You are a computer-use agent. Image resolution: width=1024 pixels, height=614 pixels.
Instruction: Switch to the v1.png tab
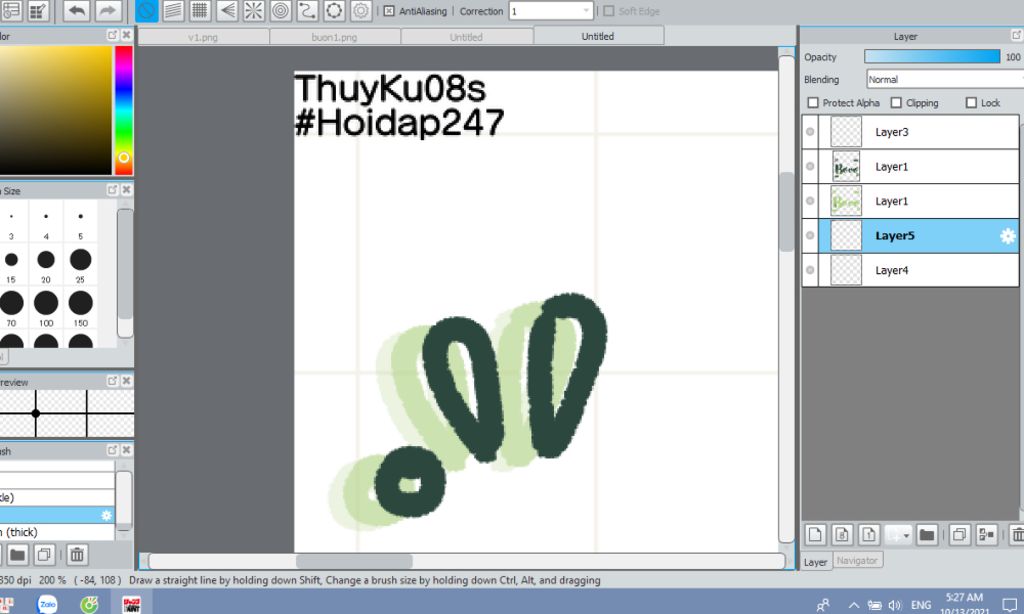[x=203, y=37]
